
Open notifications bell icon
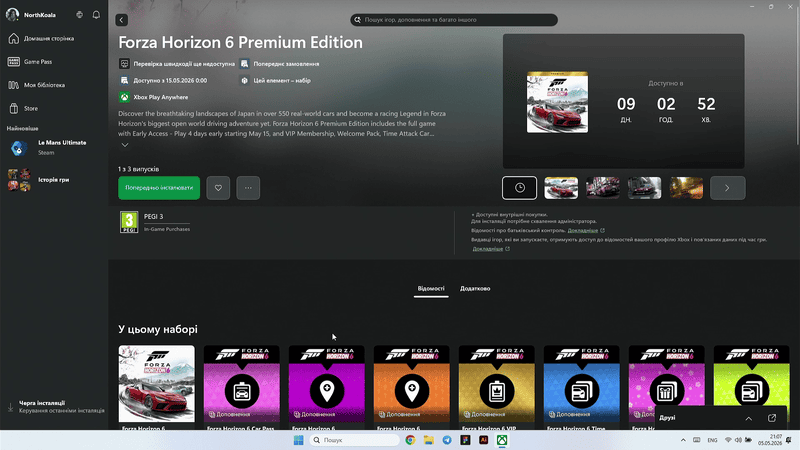[x=96, y=15]
